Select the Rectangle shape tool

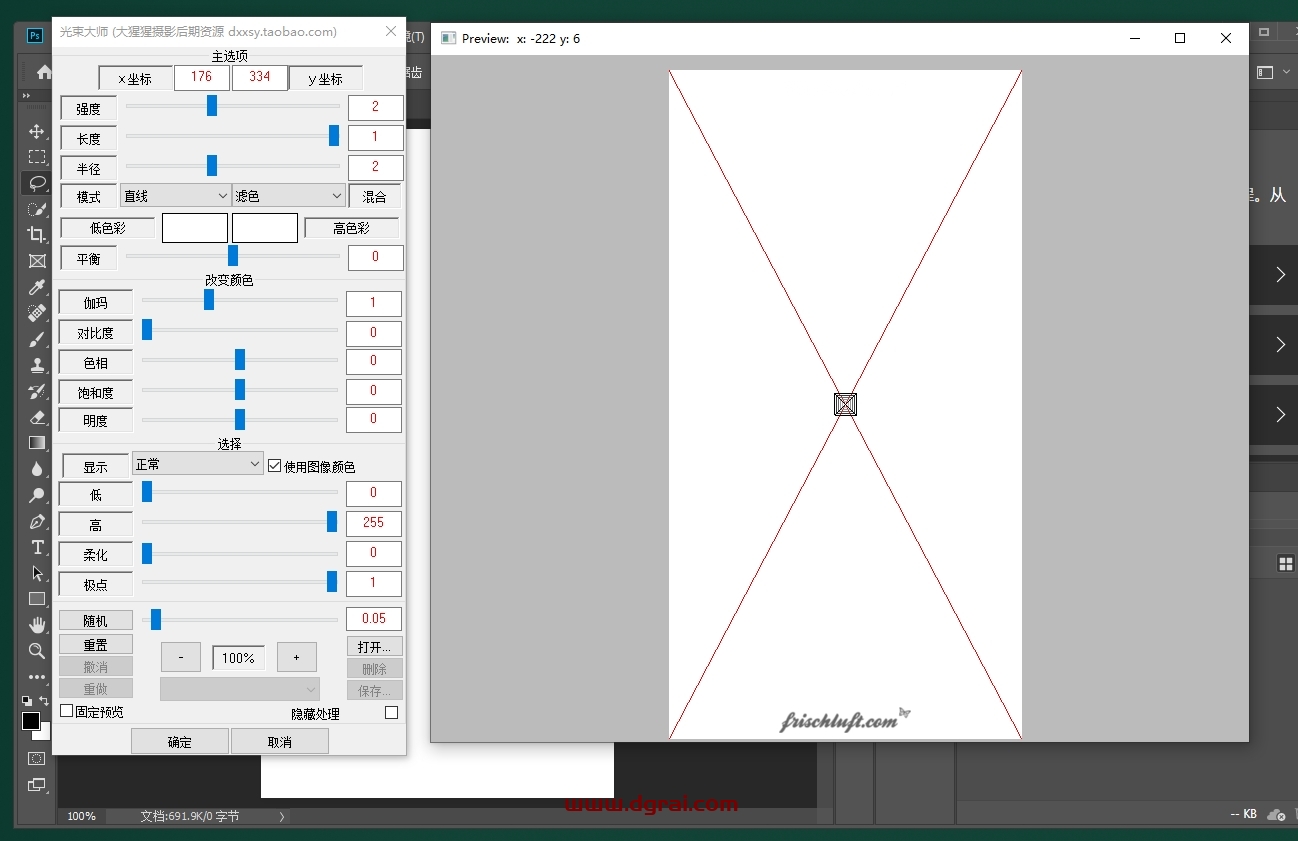(37, 599)
